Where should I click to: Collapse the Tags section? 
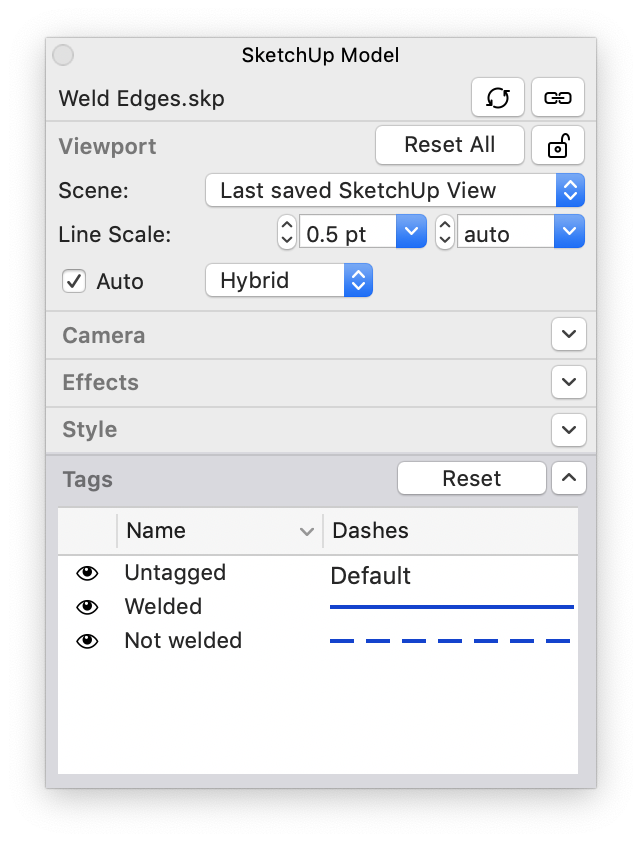click(568, 479)
